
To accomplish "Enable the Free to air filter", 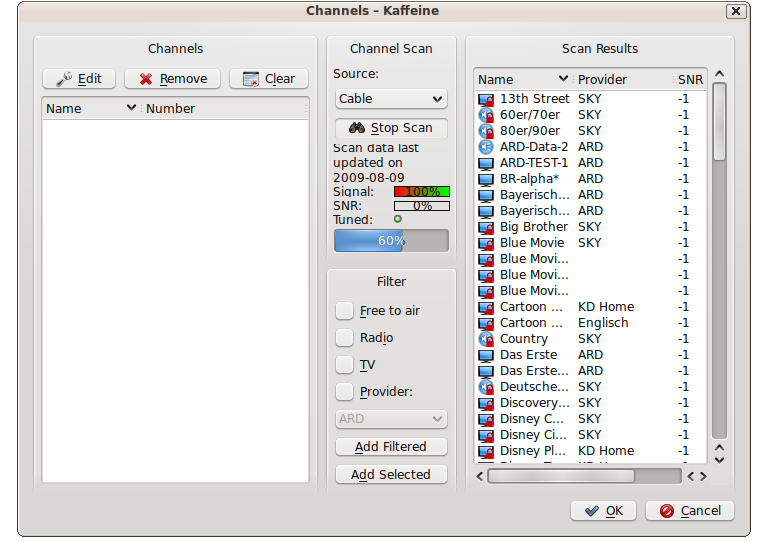I will click(344, 311).
